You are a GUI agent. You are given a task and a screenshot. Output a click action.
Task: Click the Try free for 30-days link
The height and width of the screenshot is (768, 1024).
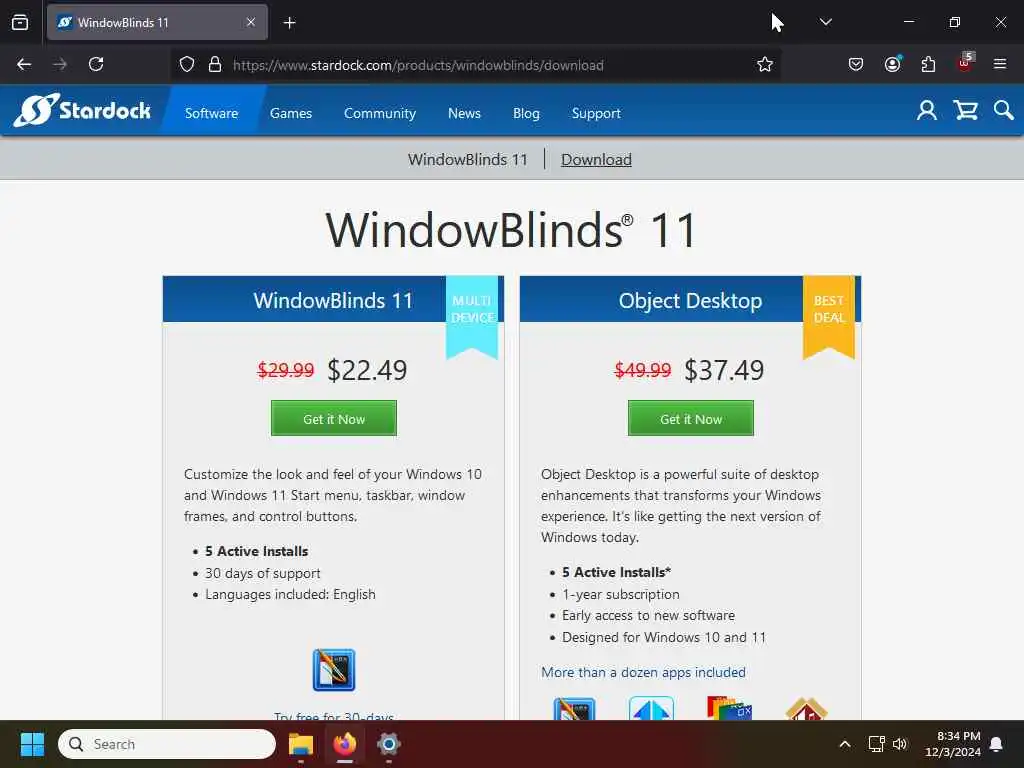click(x=334, y=716)
